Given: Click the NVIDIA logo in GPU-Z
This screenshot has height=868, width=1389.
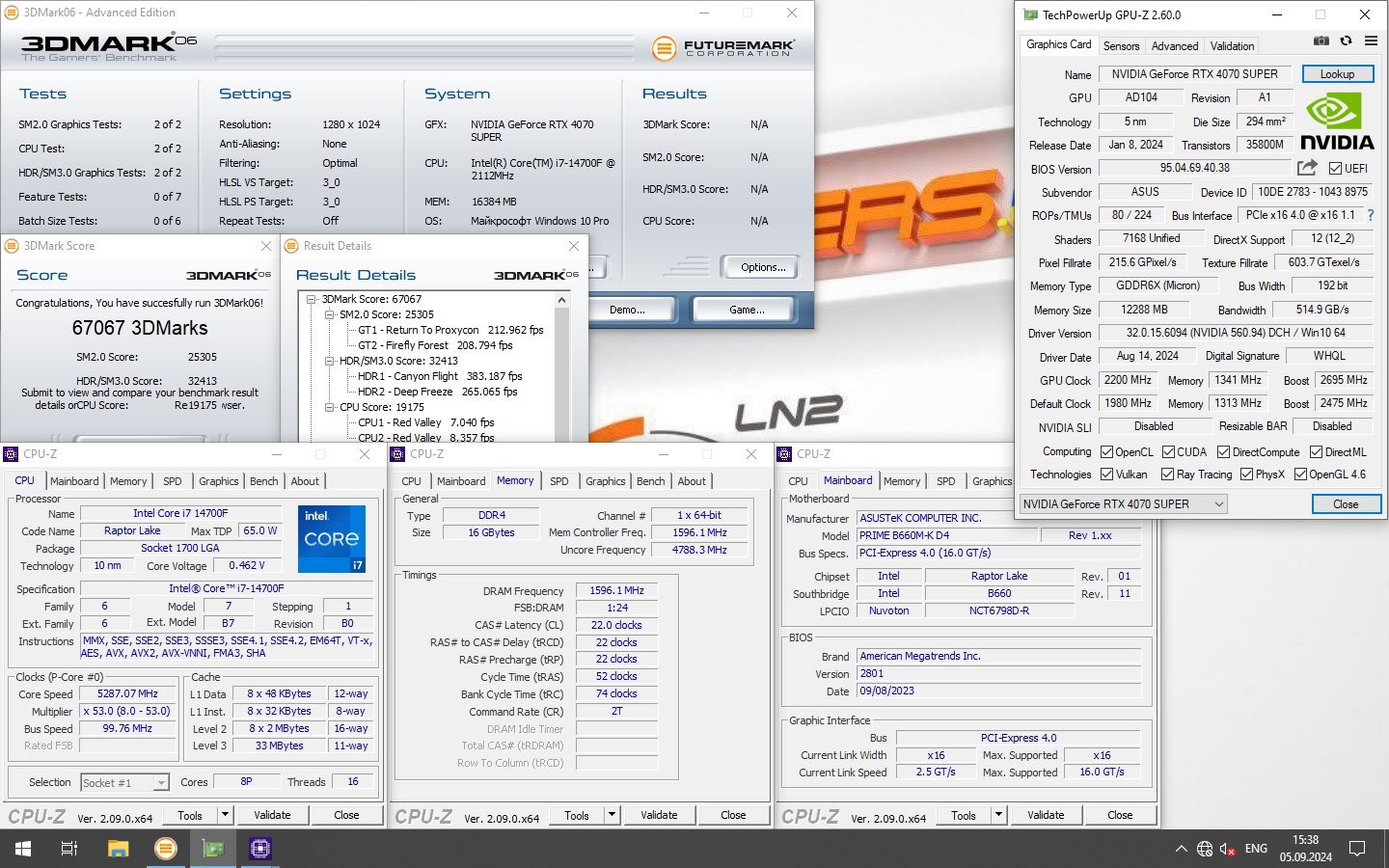Looking at the screenshot, I should tap(1337, 122).
